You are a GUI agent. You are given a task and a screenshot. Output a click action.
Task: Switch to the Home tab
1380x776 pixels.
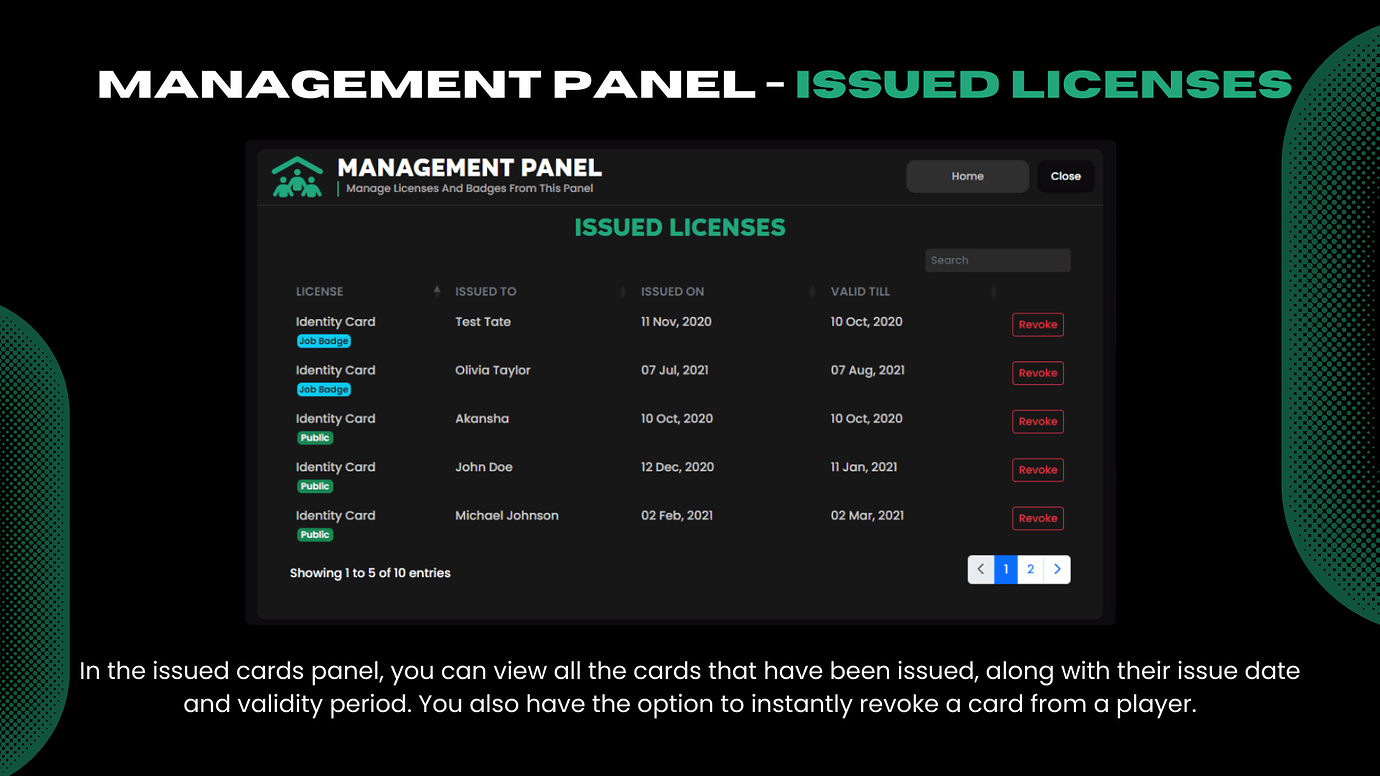(x=967, y=176)
